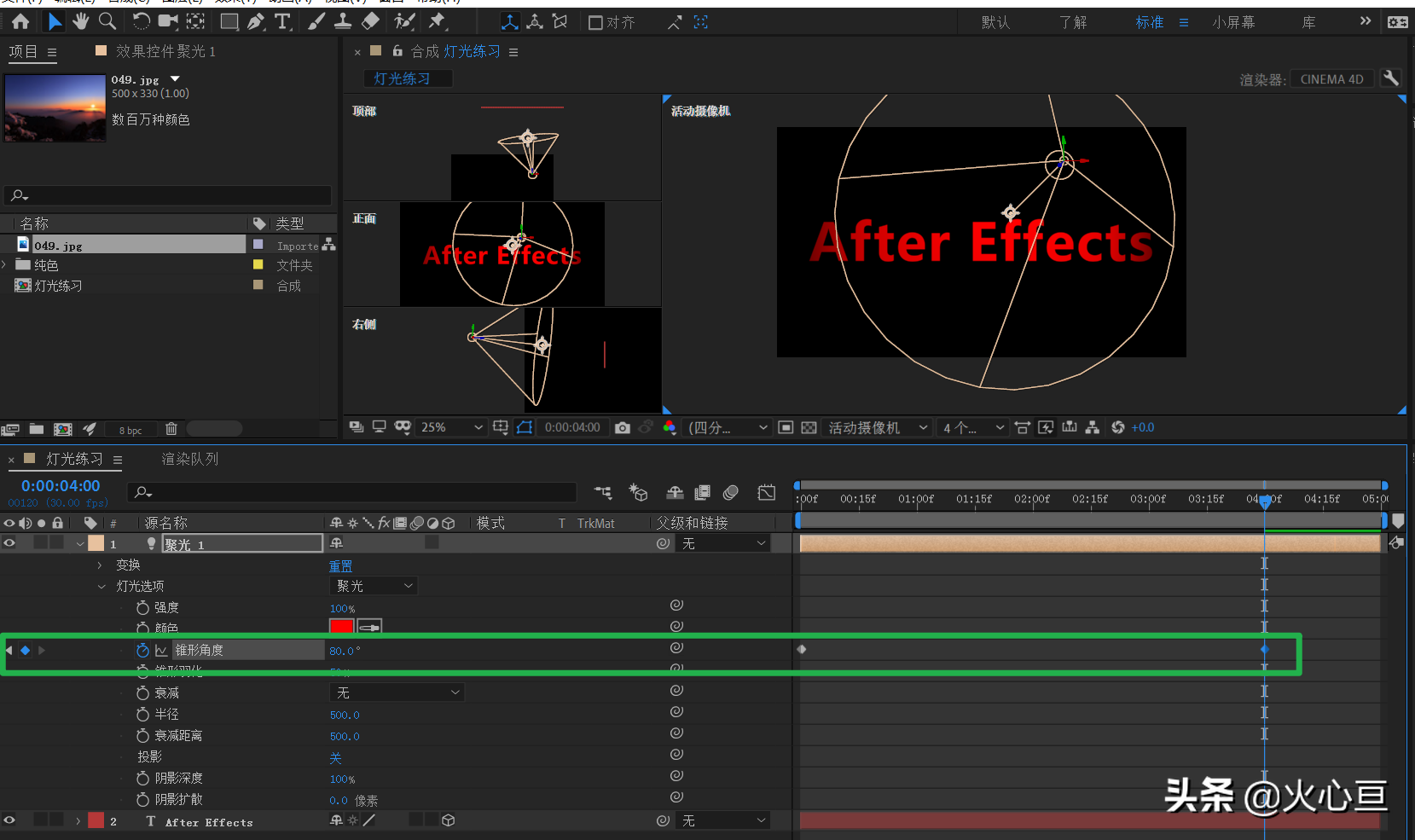The width and height of the screenshot is (1415, 840).
Task: Select the Brush tool
Action: point(316,21)
